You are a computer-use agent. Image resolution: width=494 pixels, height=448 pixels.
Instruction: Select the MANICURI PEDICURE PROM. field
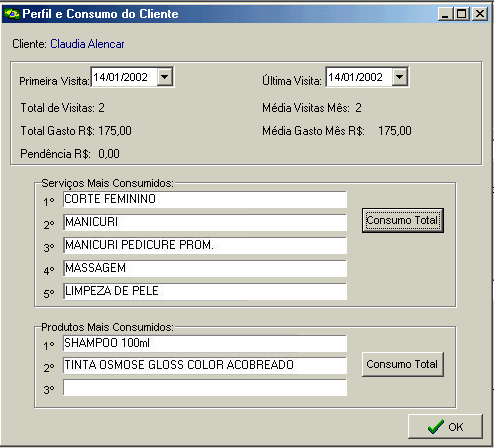click(205, 245)
